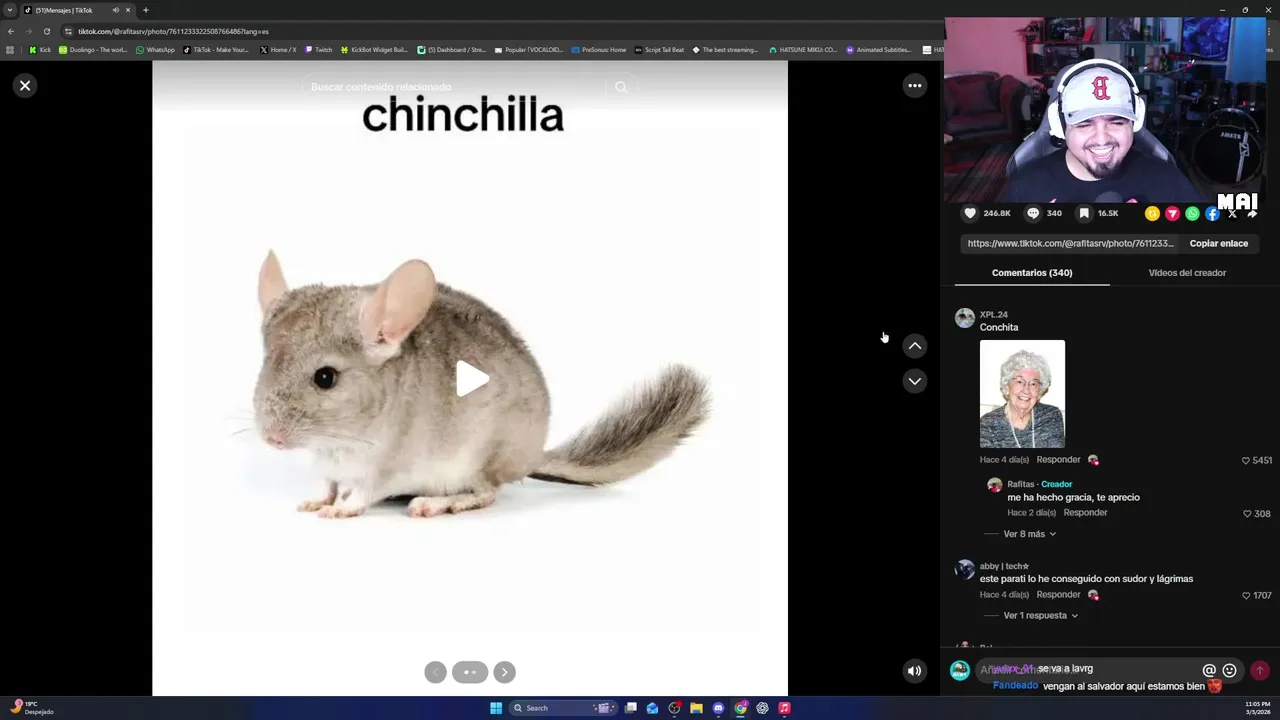Reload the page
The image size is (1280, 720).
[46, 31]
